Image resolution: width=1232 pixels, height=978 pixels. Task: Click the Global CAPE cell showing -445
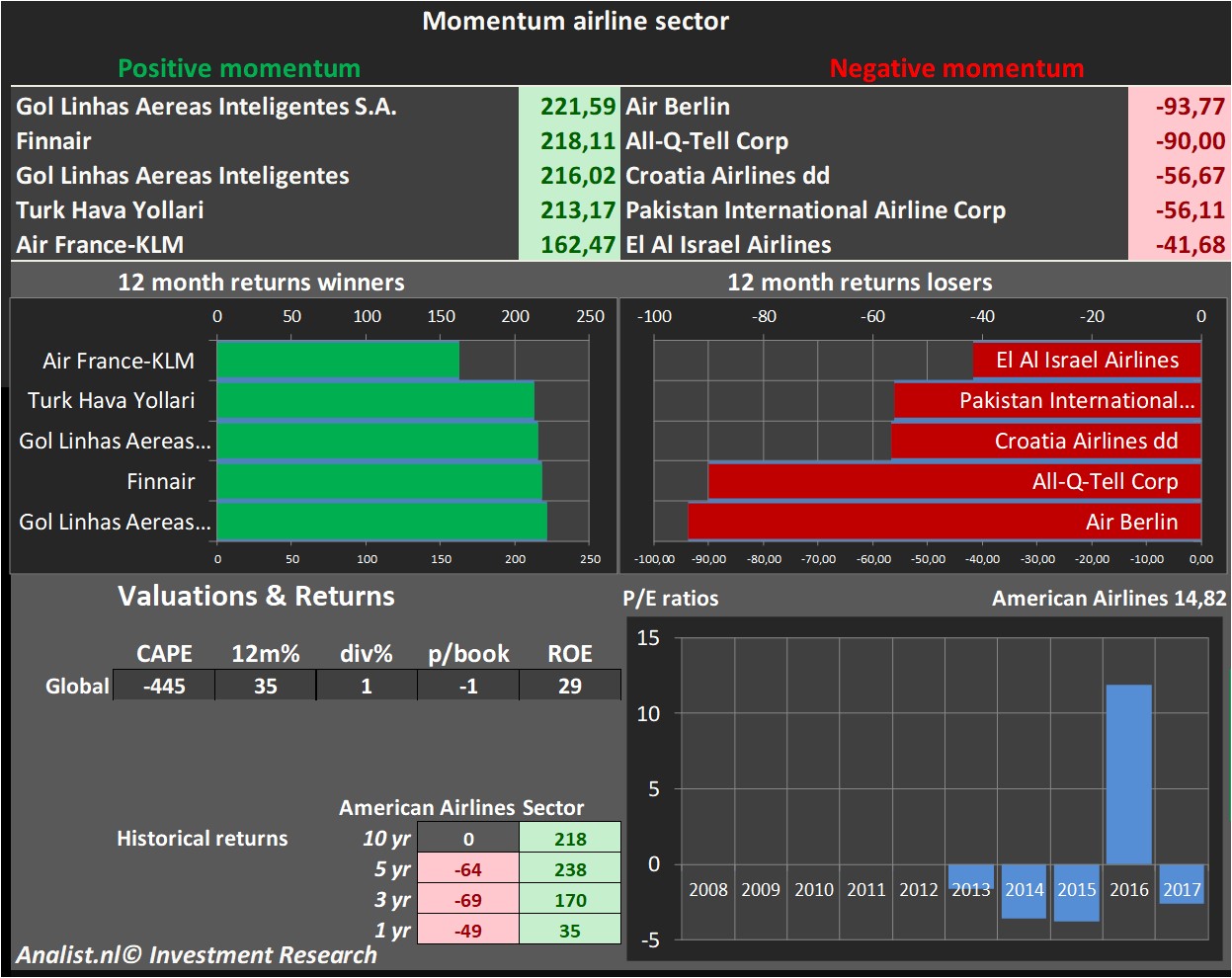[164, 686]
